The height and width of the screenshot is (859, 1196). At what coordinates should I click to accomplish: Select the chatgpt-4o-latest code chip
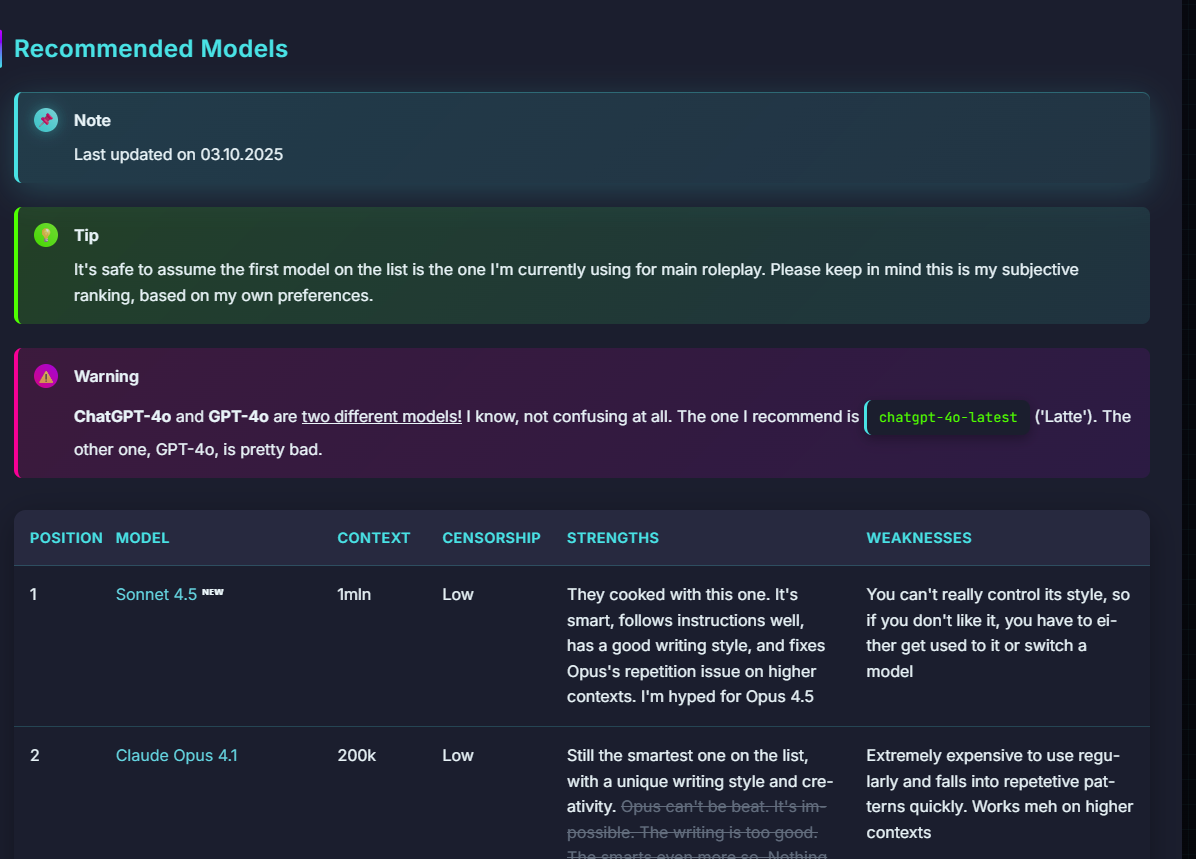pyautogui.click(x=947, y=417)
